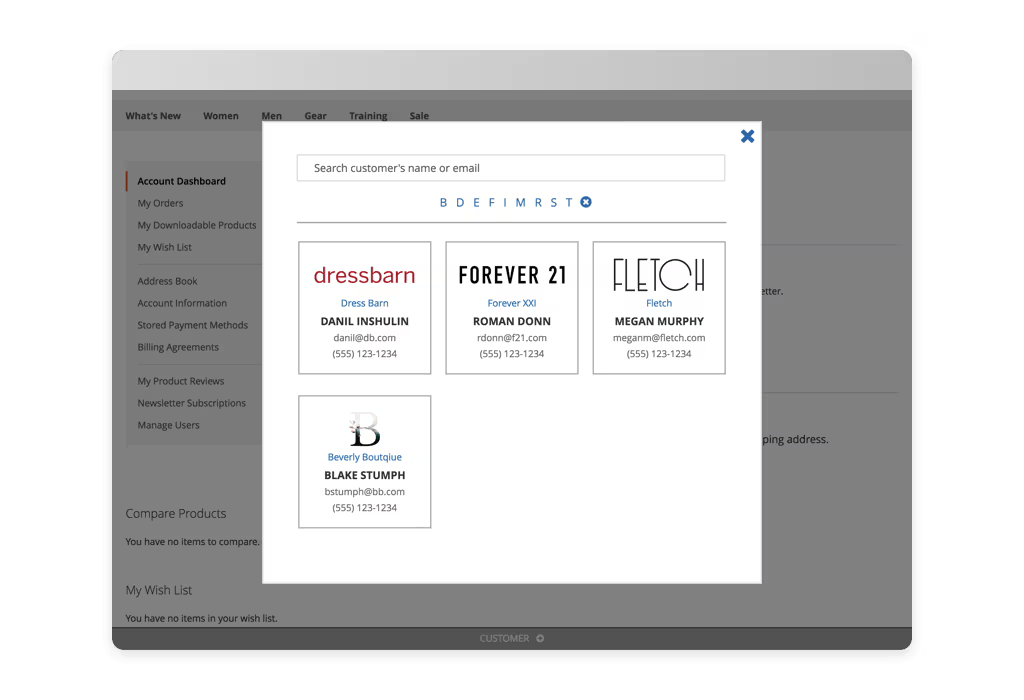Open the What's New menu
Screen dimensions: 1024x700
[x=153, y=116]
